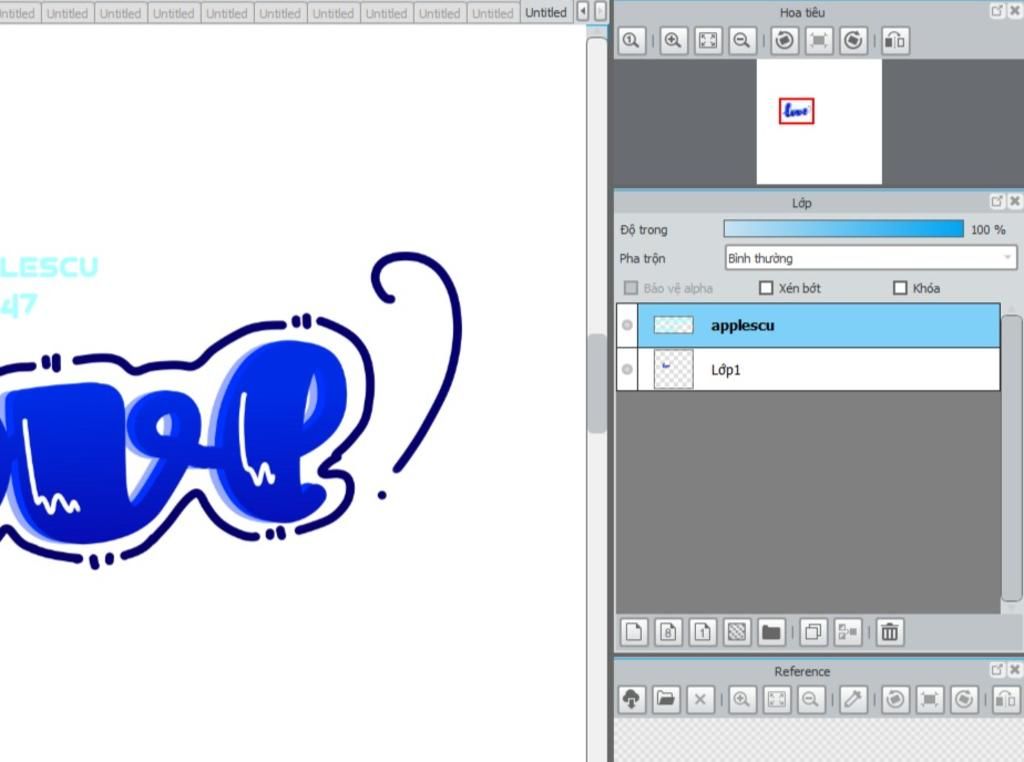This screenshot has width=1024, height=762.
Task: Undock the Hoa tiêu panel with float button
Action: tap(997, 10)
